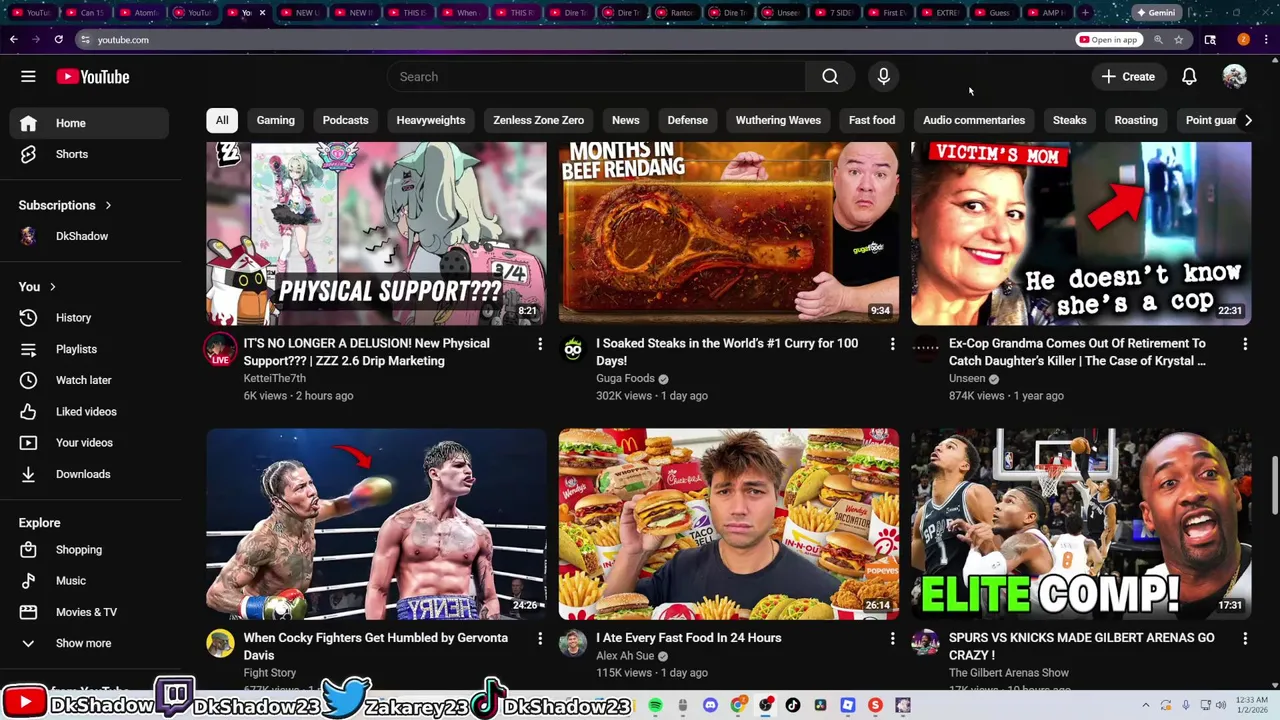1280x720 pixels.
Task: Click the YouTube logo
Action: click(x=93, y=77)
